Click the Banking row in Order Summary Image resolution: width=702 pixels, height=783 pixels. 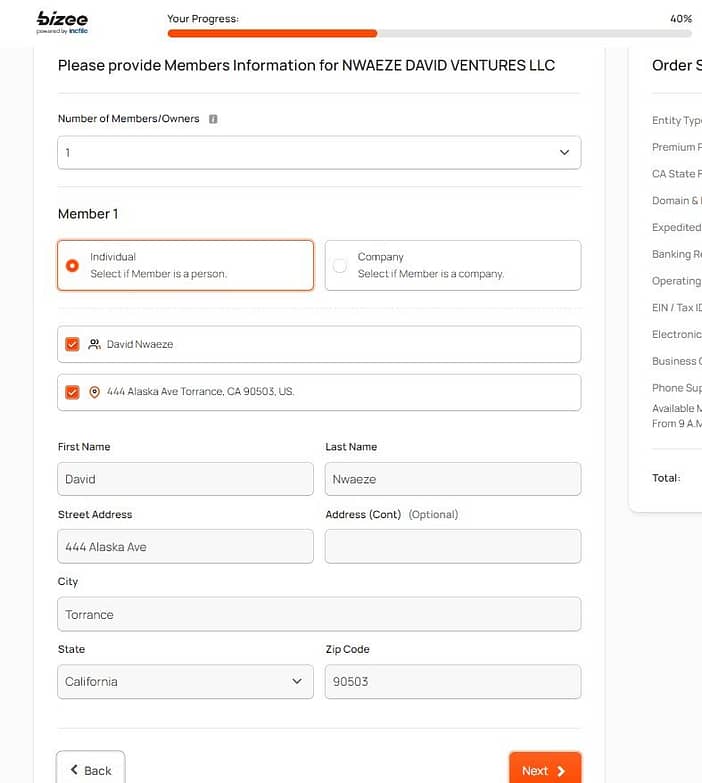(677, 254)
